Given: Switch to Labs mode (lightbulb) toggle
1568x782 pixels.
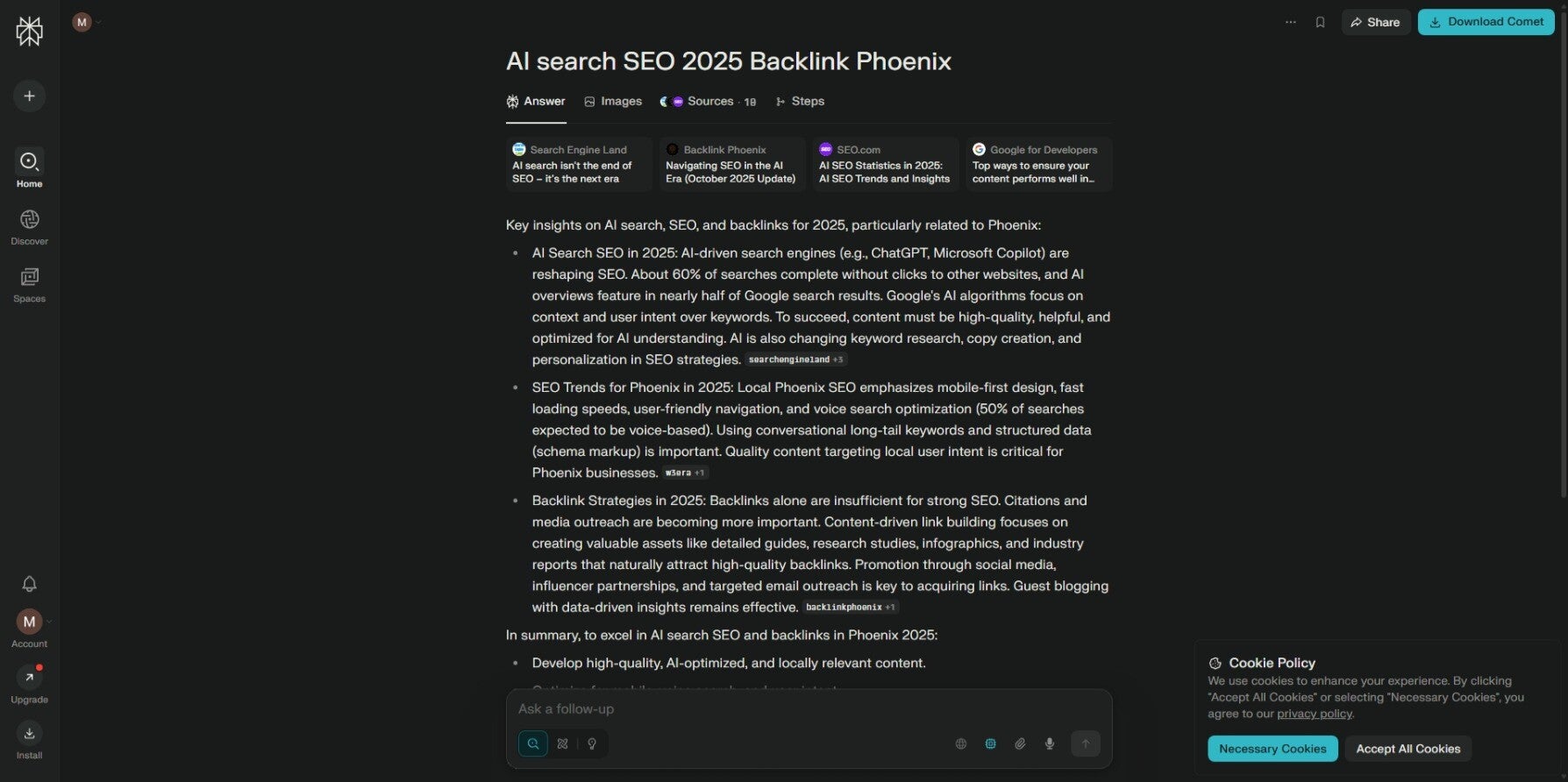Looking at the screenshot, I should [x=592, y=743].
